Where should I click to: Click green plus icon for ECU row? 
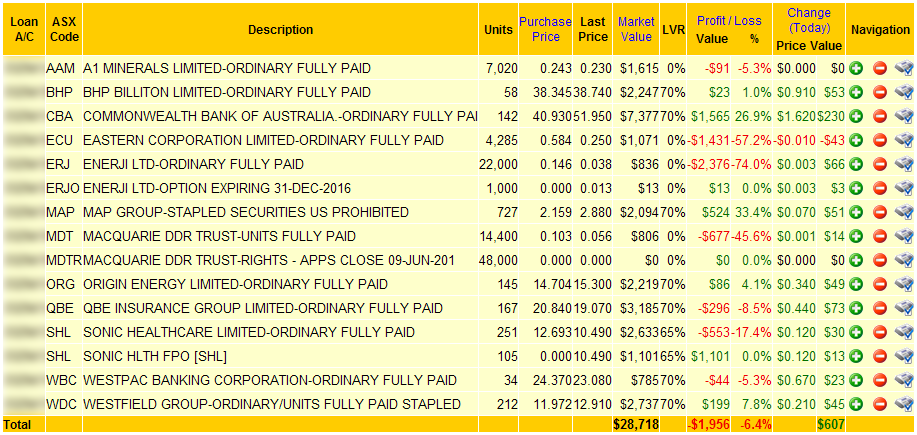856,141
